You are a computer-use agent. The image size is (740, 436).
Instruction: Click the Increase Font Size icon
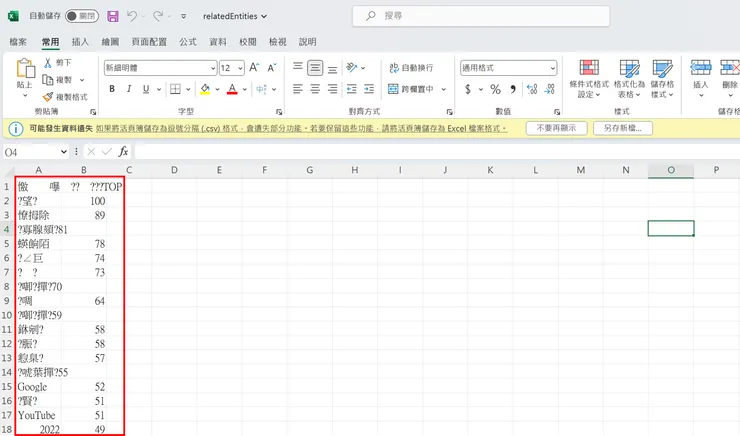pyautogui.click(x=254, y=67)
